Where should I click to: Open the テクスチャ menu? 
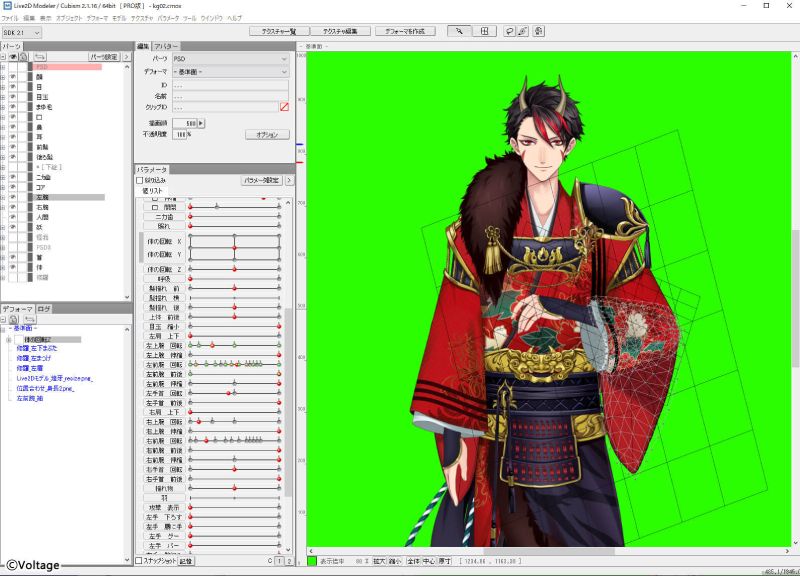[142, 18]
